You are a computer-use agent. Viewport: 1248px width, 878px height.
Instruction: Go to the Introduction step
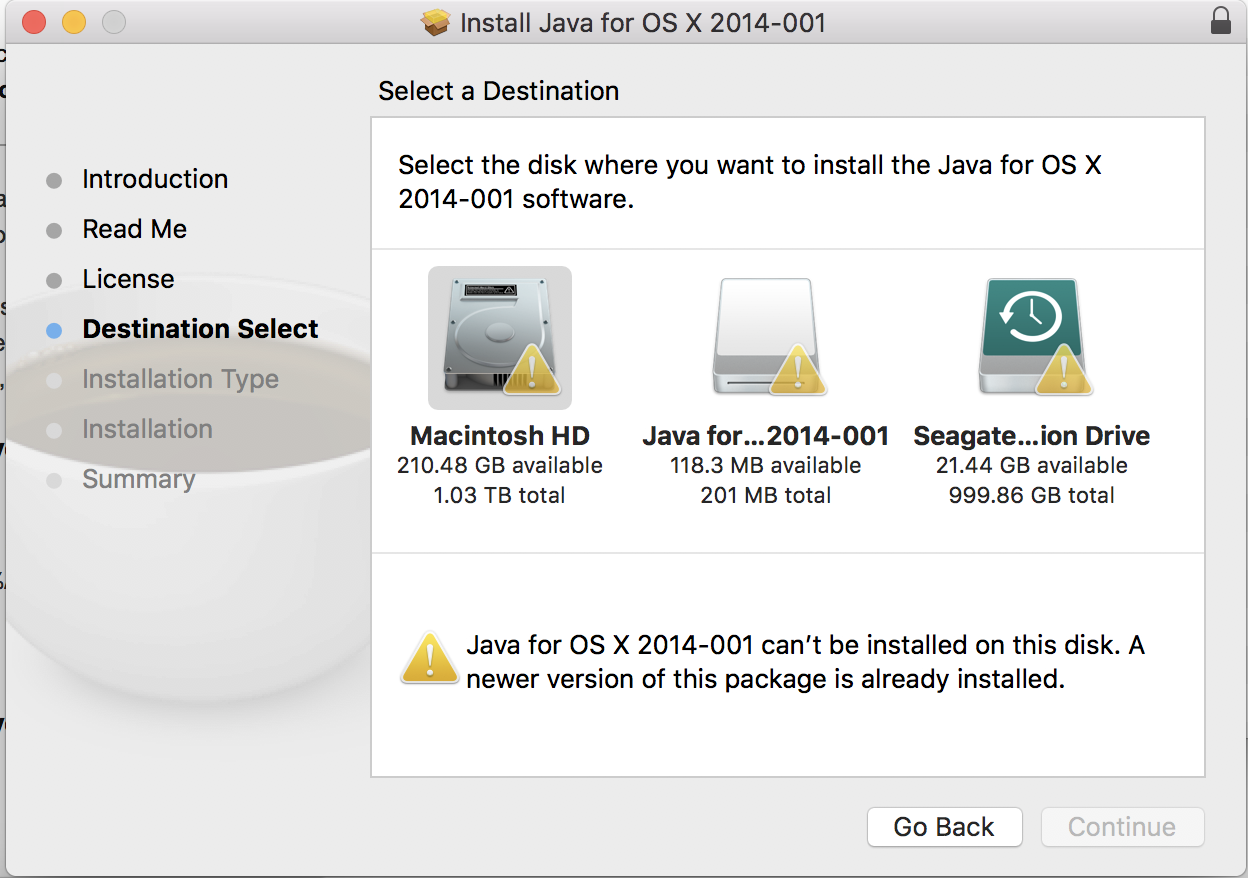pos(155,180)
